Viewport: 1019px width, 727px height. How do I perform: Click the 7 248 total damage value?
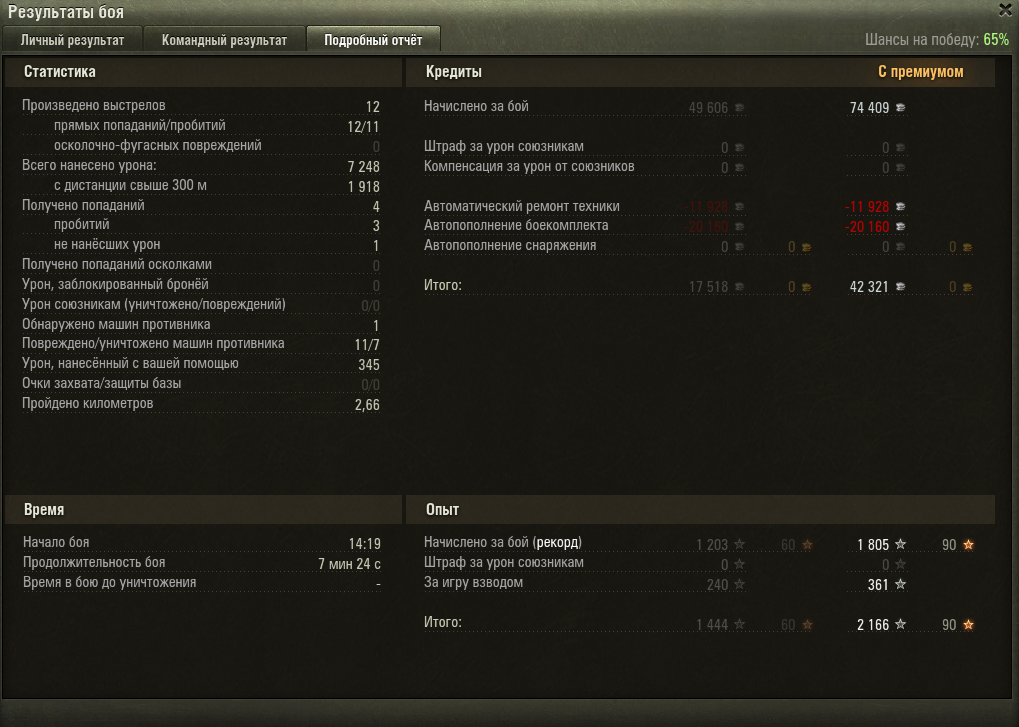(363, 166)
